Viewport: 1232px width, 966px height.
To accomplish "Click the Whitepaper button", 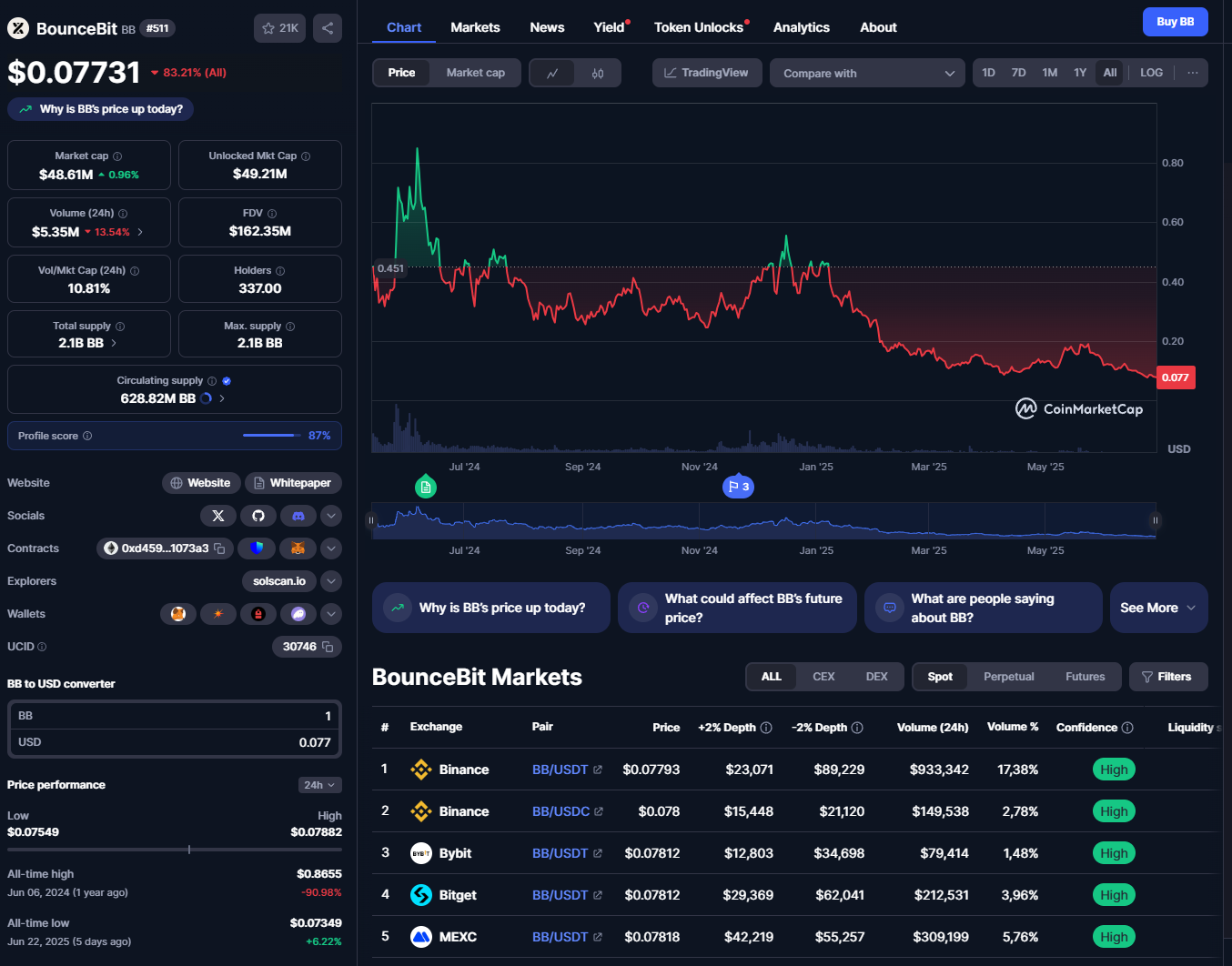I will point(294,483).
